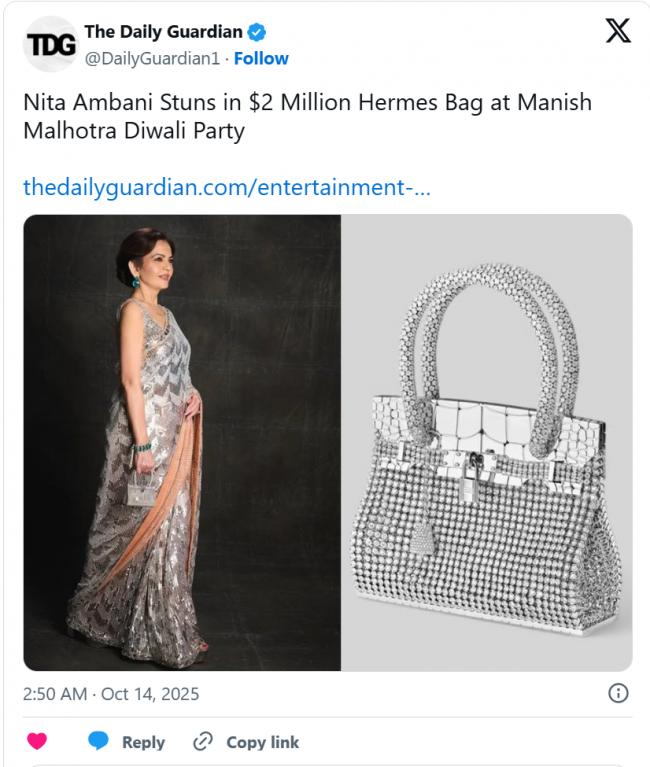This screenshot has width=650, height=767.
Task: Open the diamond Hermes bag image
Action: coord(487,442)
